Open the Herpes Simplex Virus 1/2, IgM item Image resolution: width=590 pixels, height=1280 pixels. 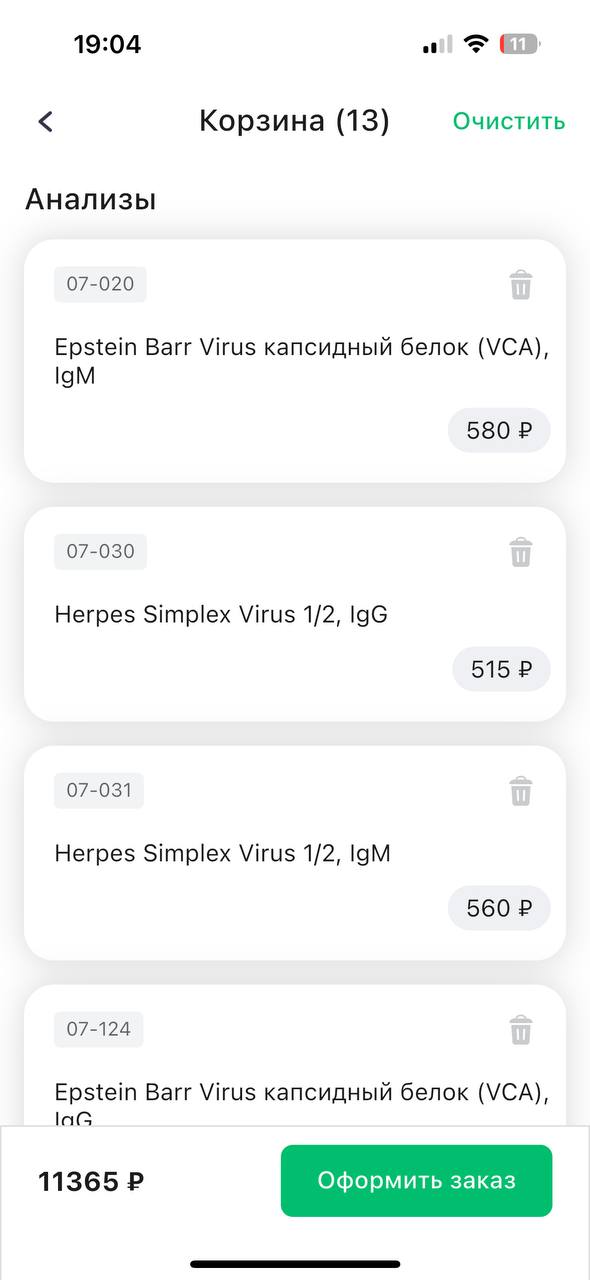point(295,853)
